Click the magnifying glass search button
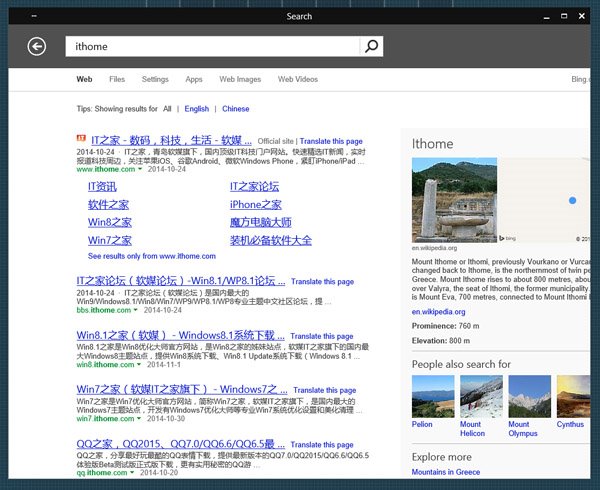This screenshot has height=490, width=600. [371, 46]
